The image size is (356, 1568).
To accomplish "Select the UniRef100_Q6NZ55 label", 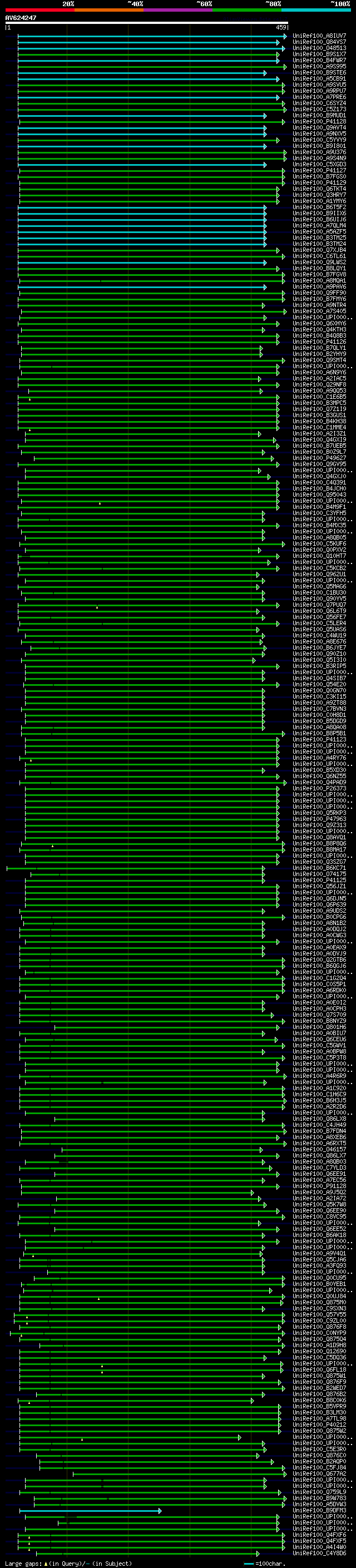I will tap(319, 776).
